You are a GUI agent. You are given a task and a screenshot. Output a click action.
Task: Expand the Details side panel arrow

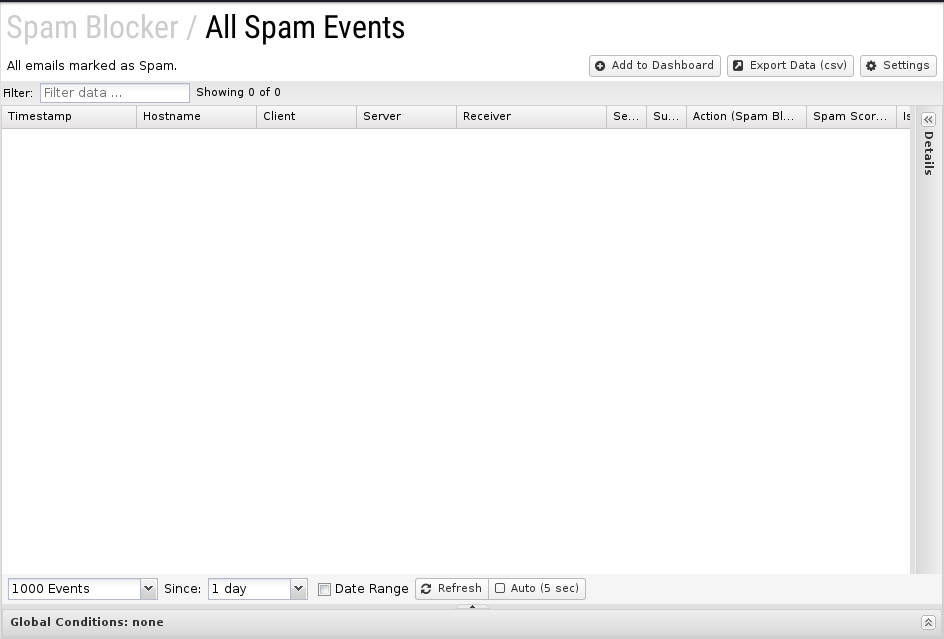click(928, 119)
